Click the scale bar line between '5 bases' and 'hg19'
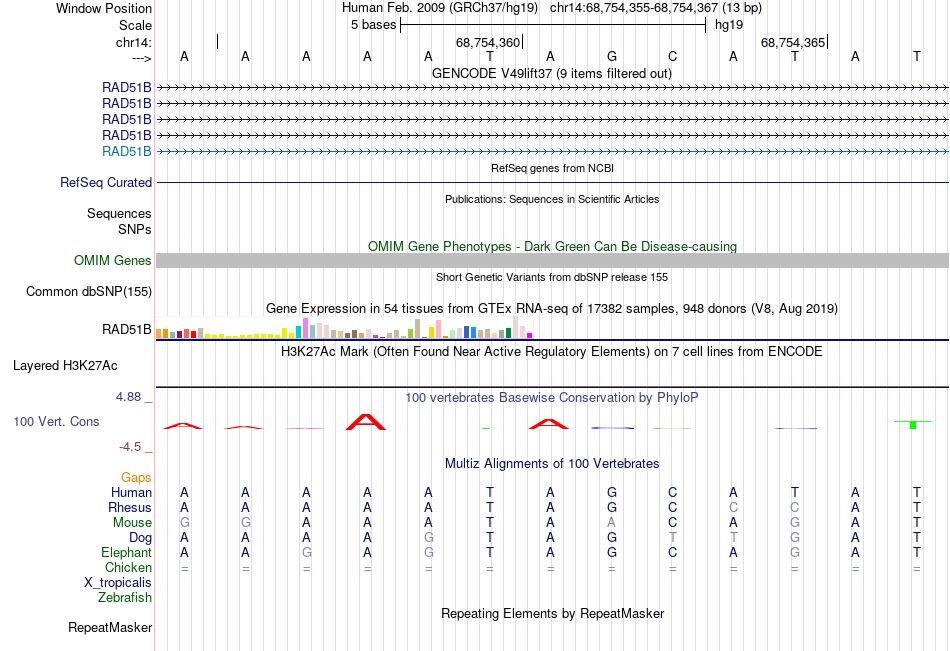Image resolution: width=950 pixels, height=651 pixels. tap(553, 25)
